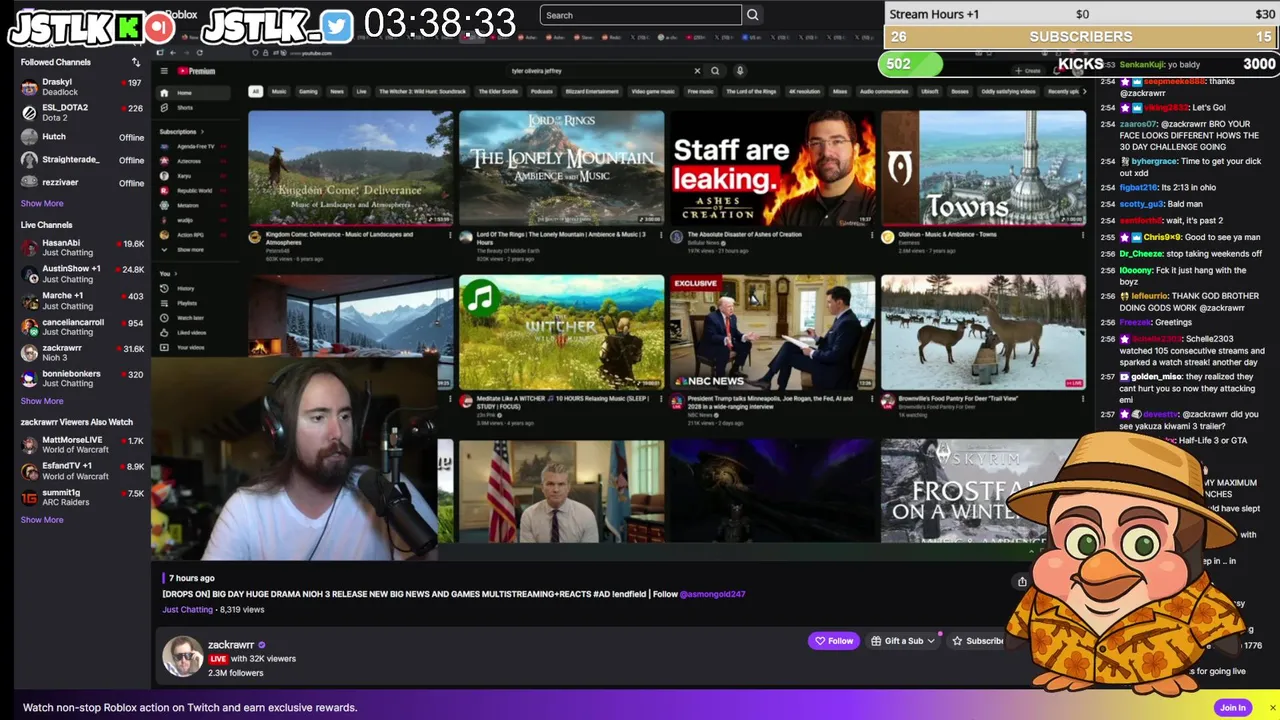Select the News filter chip

point(337,91)
